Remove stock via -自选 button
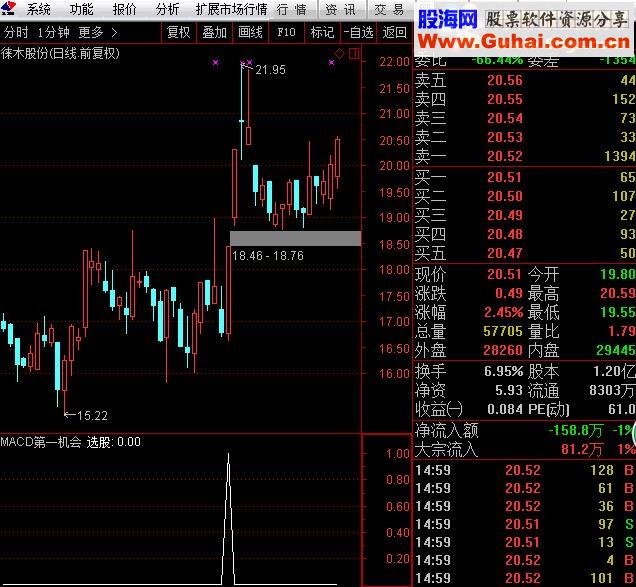This screenshot has height=587, width=636. click(x=359, y=32)
